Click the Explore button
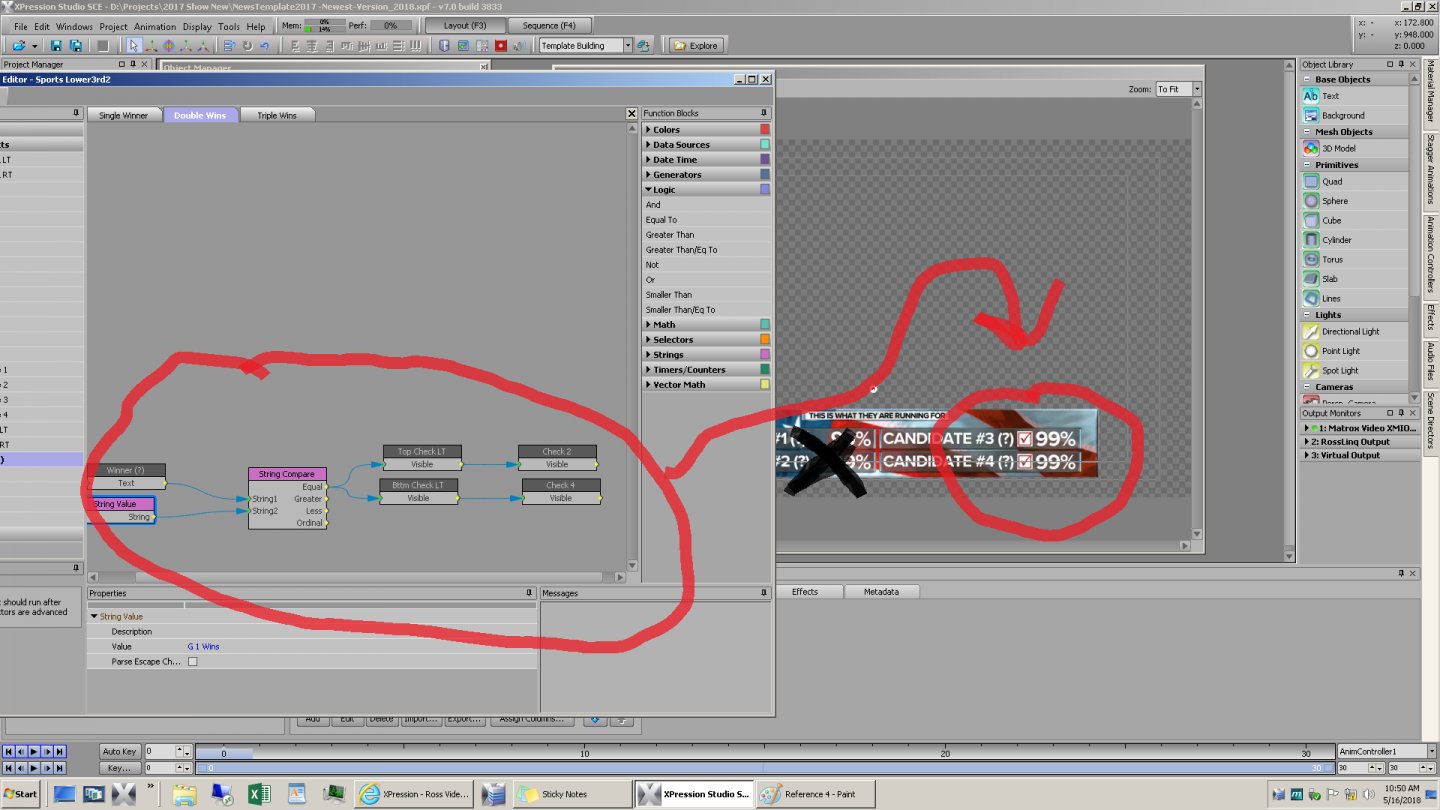1440x810 pixels. (x=697, y=45)
